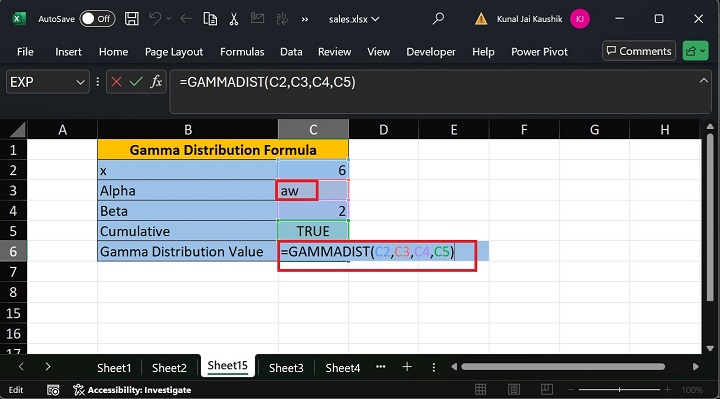This screenshot has width=720, height=399.
Task: Expand the formula bar chevron
Action: pos(703,81)
